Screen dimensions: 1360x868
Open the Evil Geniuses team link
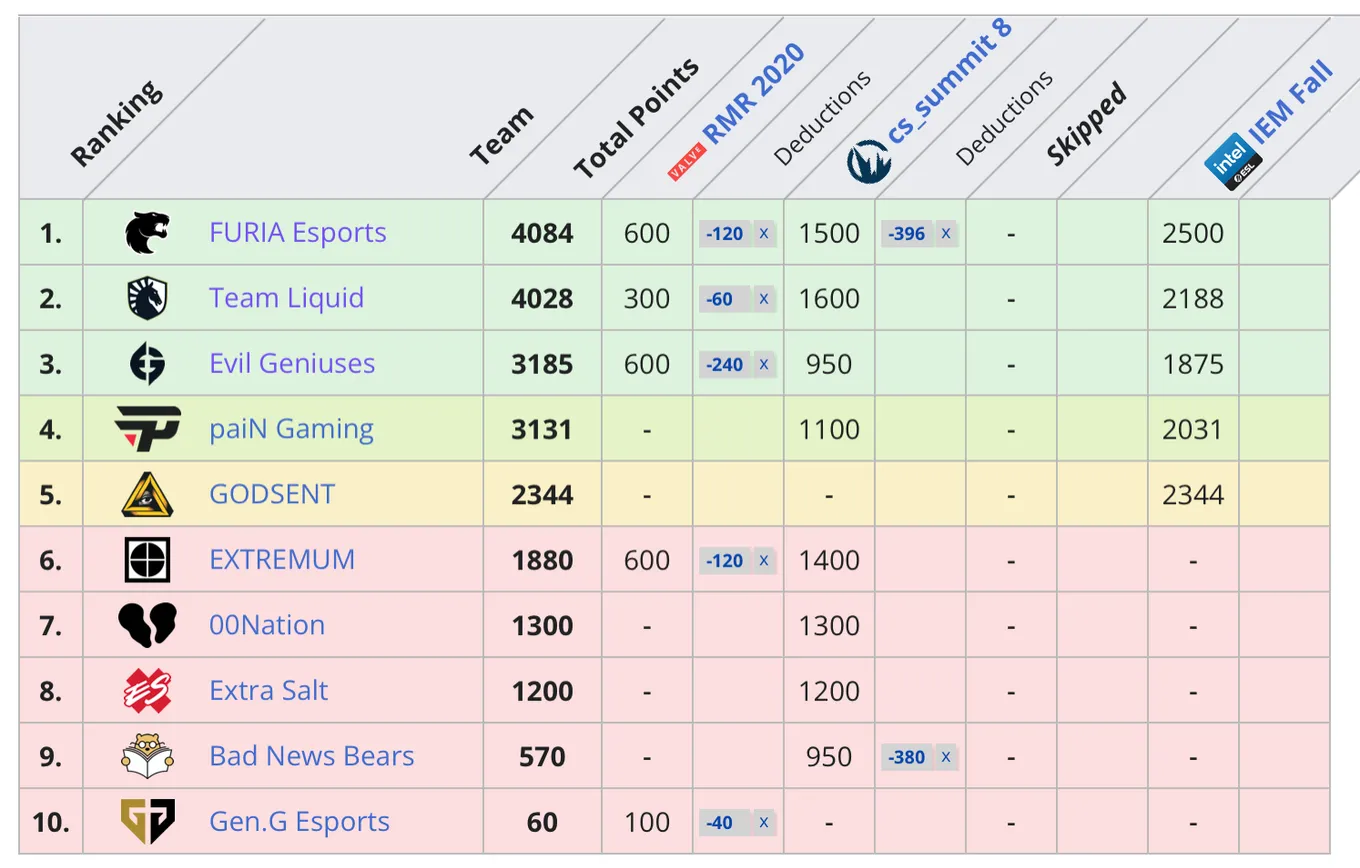pyautogui.click(x=292, y=364)
